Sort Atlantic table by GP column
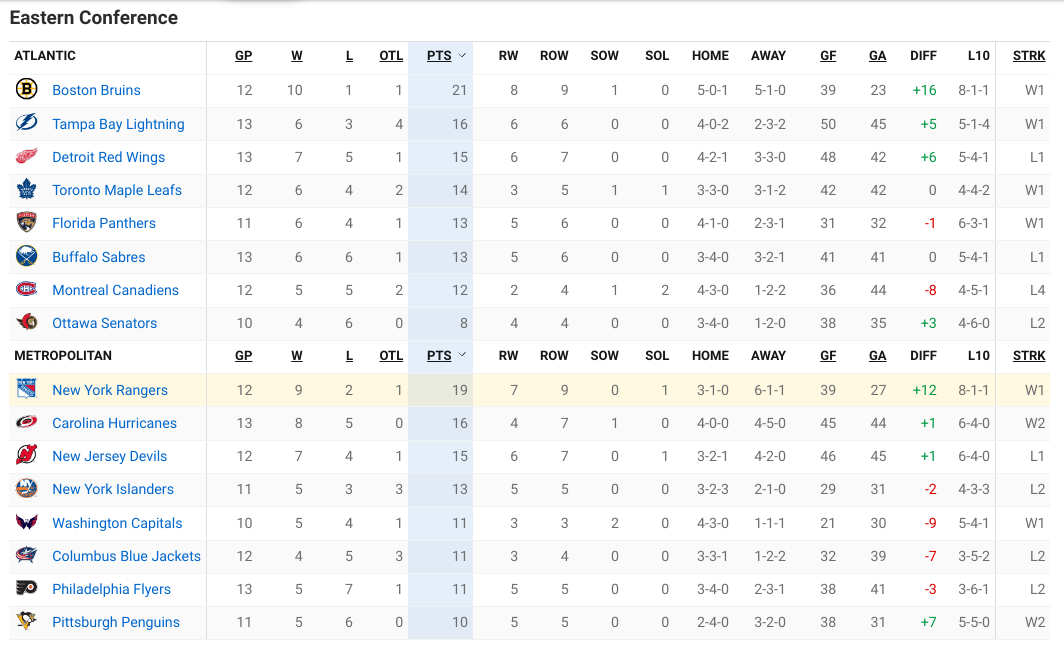 [244, 56]
